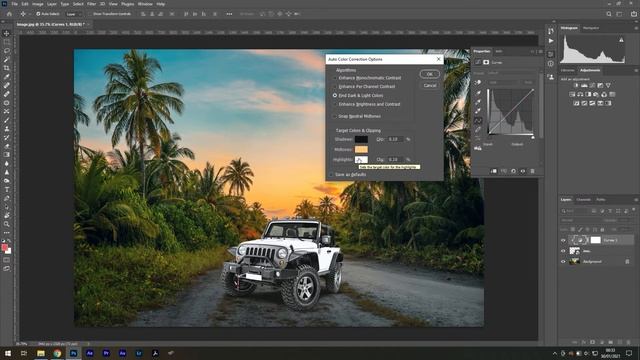
Task: Add a Vibrance adjustment from Adjustments panel
Action: pyautogui.click(x=608, y=85)
